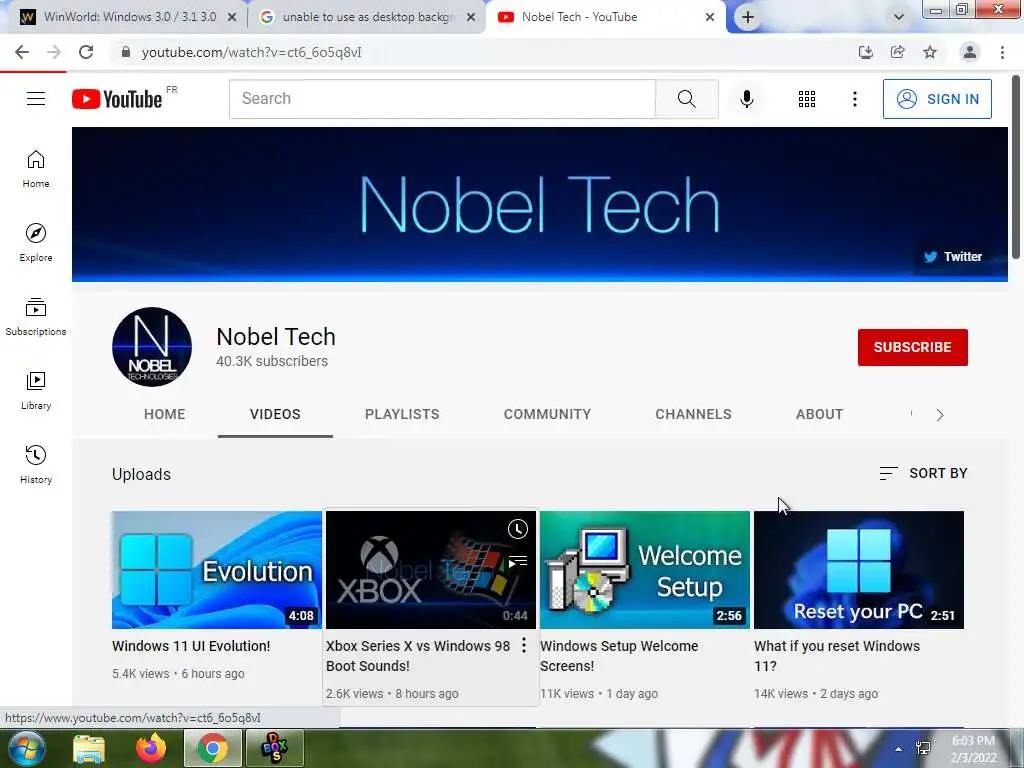Open Subscriptions in the sidebar
Viewport: 1024px width, 768px height.
click(36, 317)
